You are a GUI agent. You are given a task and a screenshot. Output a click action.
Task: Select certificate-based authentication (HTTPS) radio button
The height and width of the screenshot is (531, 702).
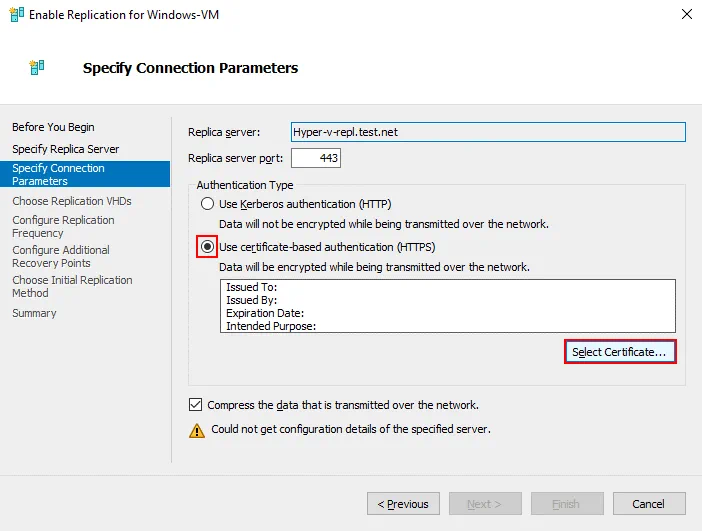(x=208, y=247)
